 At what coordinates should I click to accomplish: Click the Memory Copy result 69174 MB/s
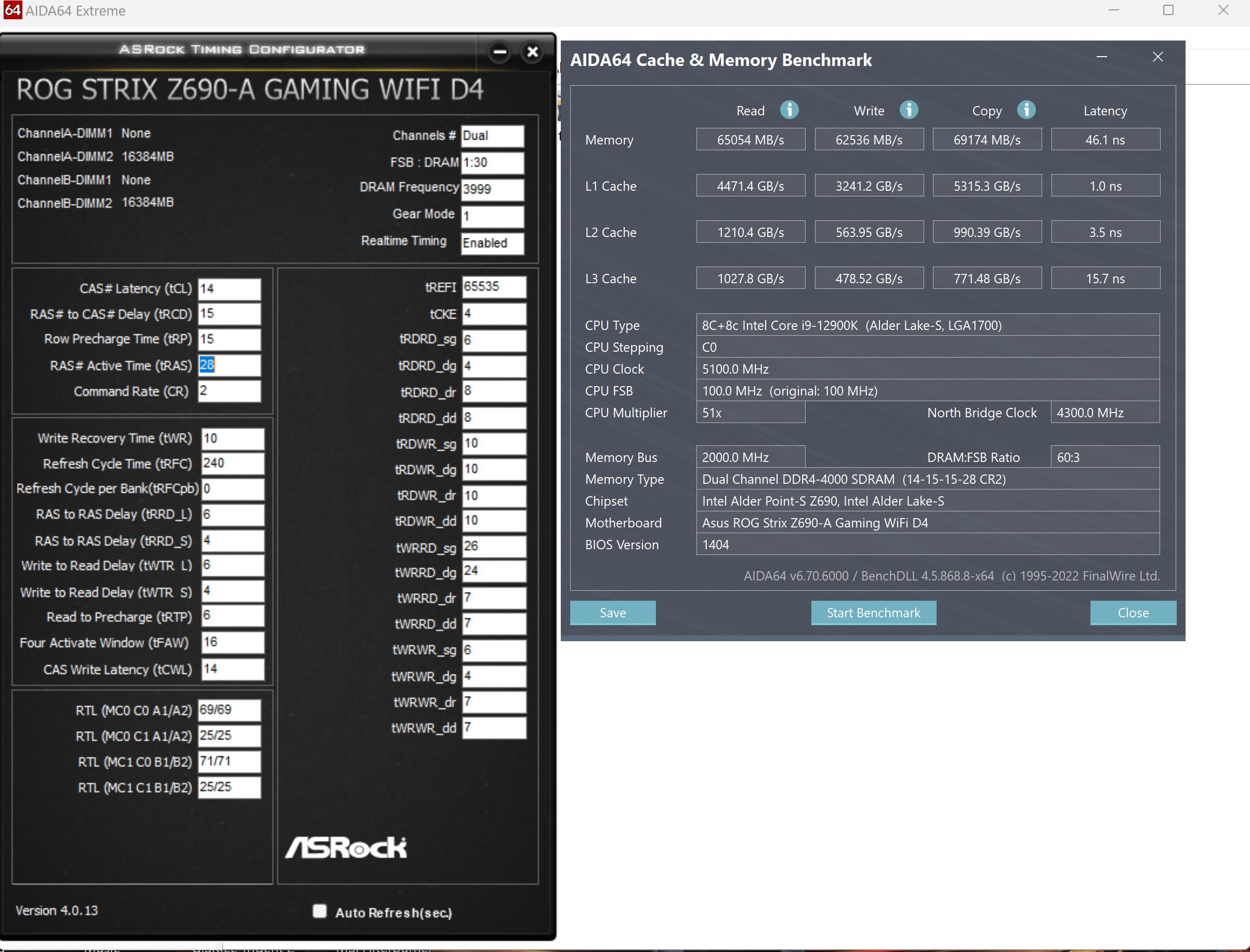pyautogui.click(x=986, y=139)
